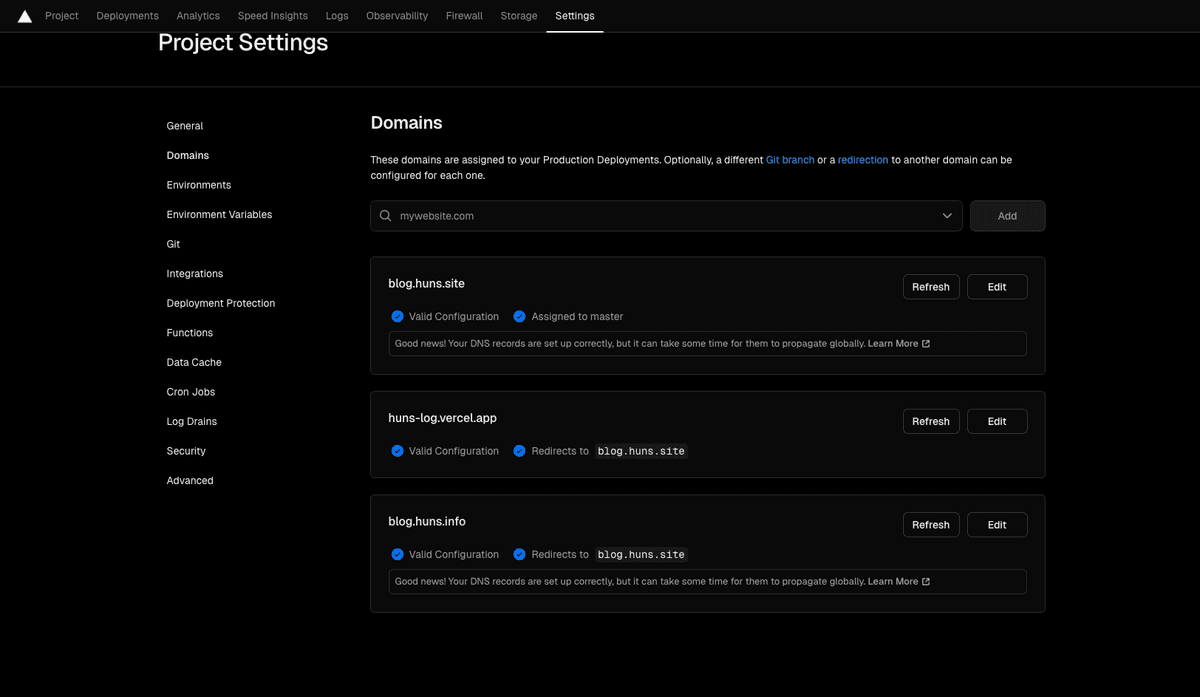Click the blog.huns.info domain title

(427, 521)
